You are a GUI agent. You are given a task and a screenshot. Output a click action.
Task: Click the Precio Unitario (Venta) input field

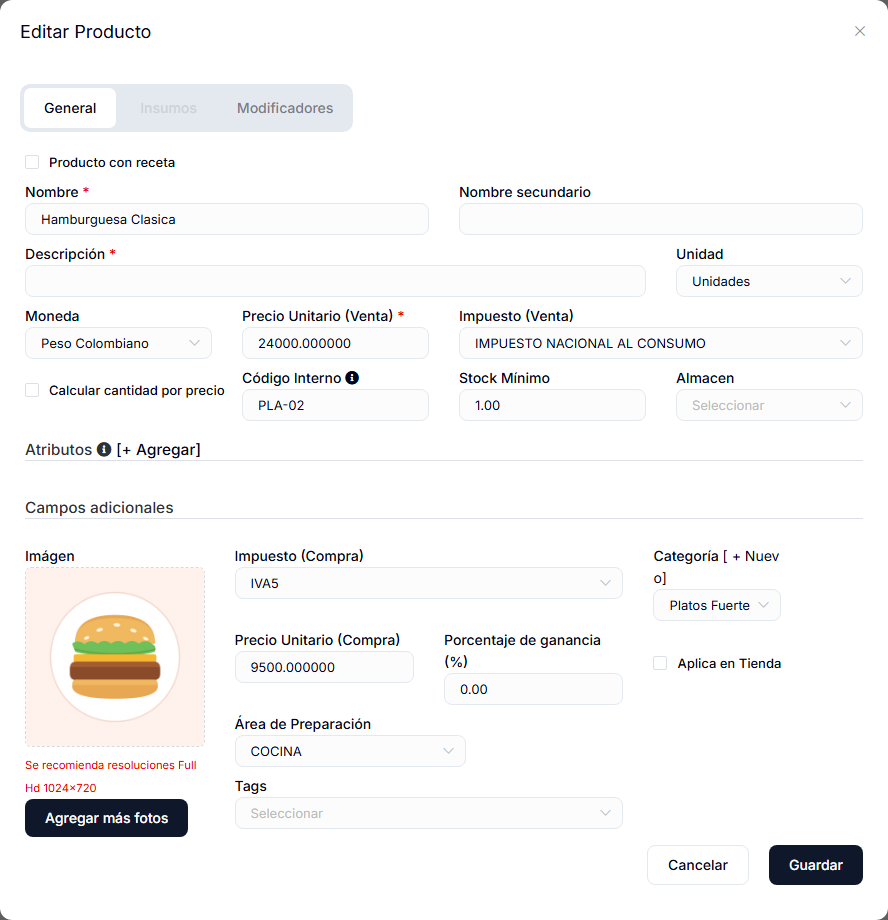tap(335, 343)
